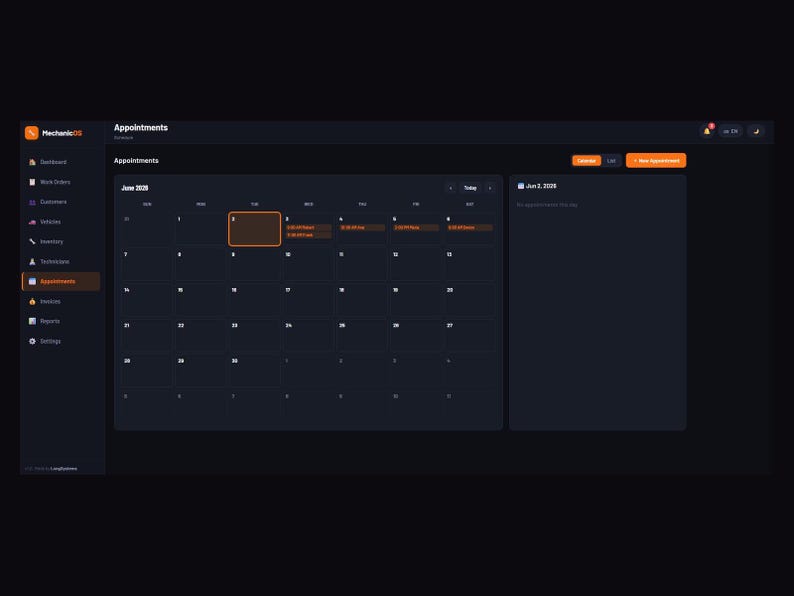794x596 pixels.
Task: Click the calendar icon beside Jun 2, 2026
Action: [521, 186]
